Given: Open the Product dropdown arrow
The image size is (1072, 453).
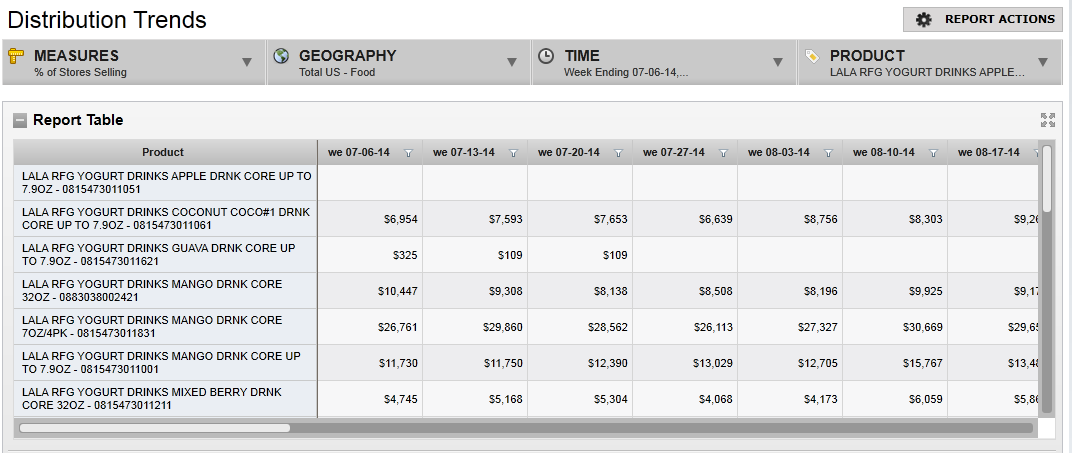Looking at the screenshot, I should 1043,63.
